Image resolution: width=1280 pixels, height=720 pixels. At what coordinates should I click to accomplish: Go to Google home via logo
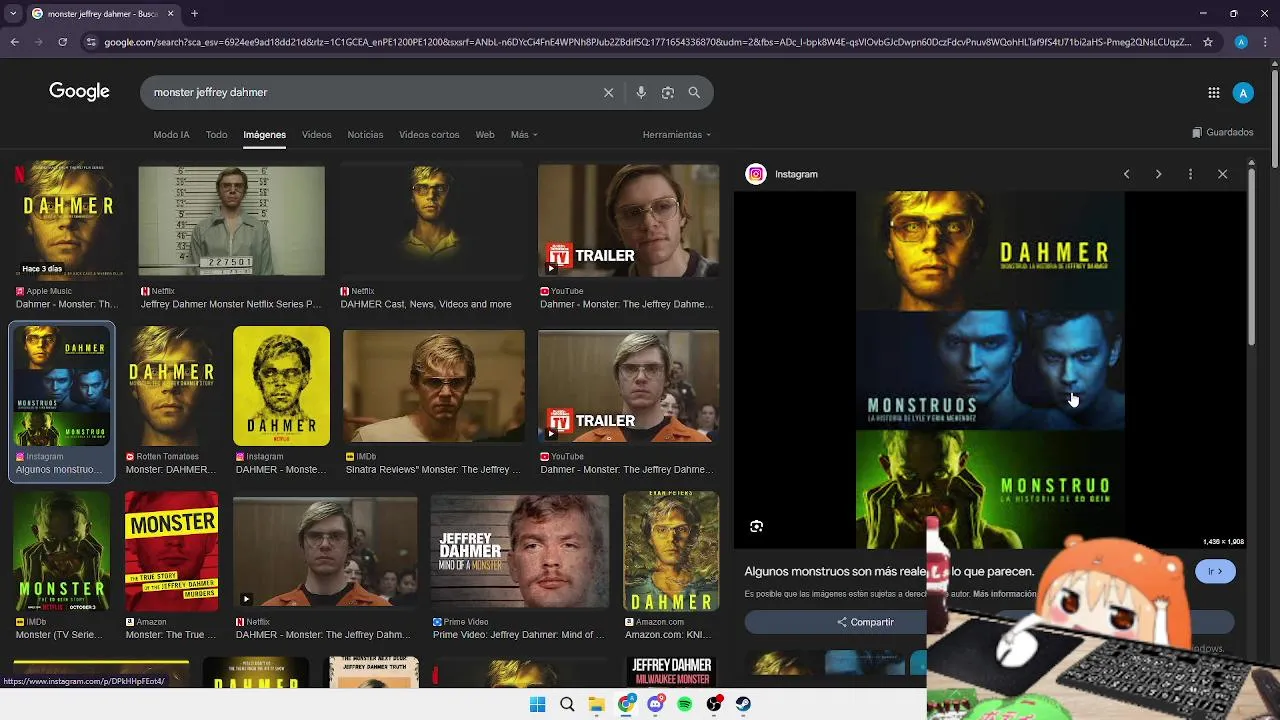tap(79, 92)
